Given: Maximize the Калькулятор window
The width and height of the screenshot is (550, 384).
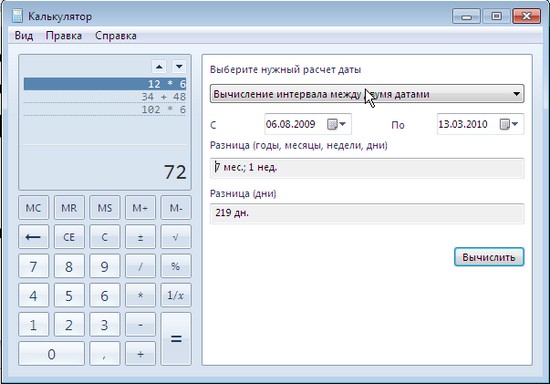Looking at the screenshot, I should tap(496, 16).
